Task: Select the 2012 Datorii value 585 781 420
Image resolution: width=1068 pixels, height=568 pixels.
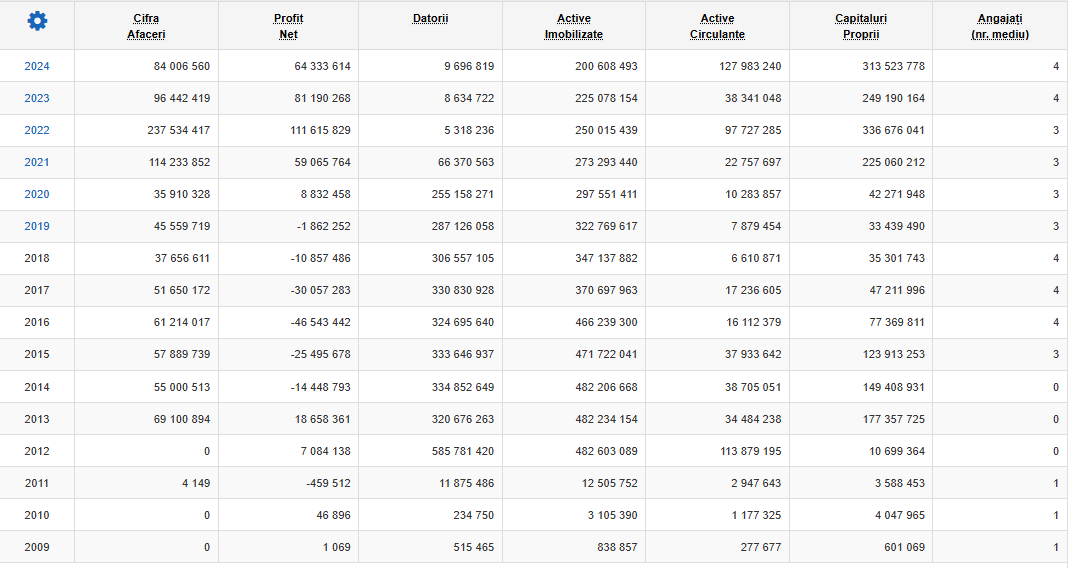Action: coord(462,451)
